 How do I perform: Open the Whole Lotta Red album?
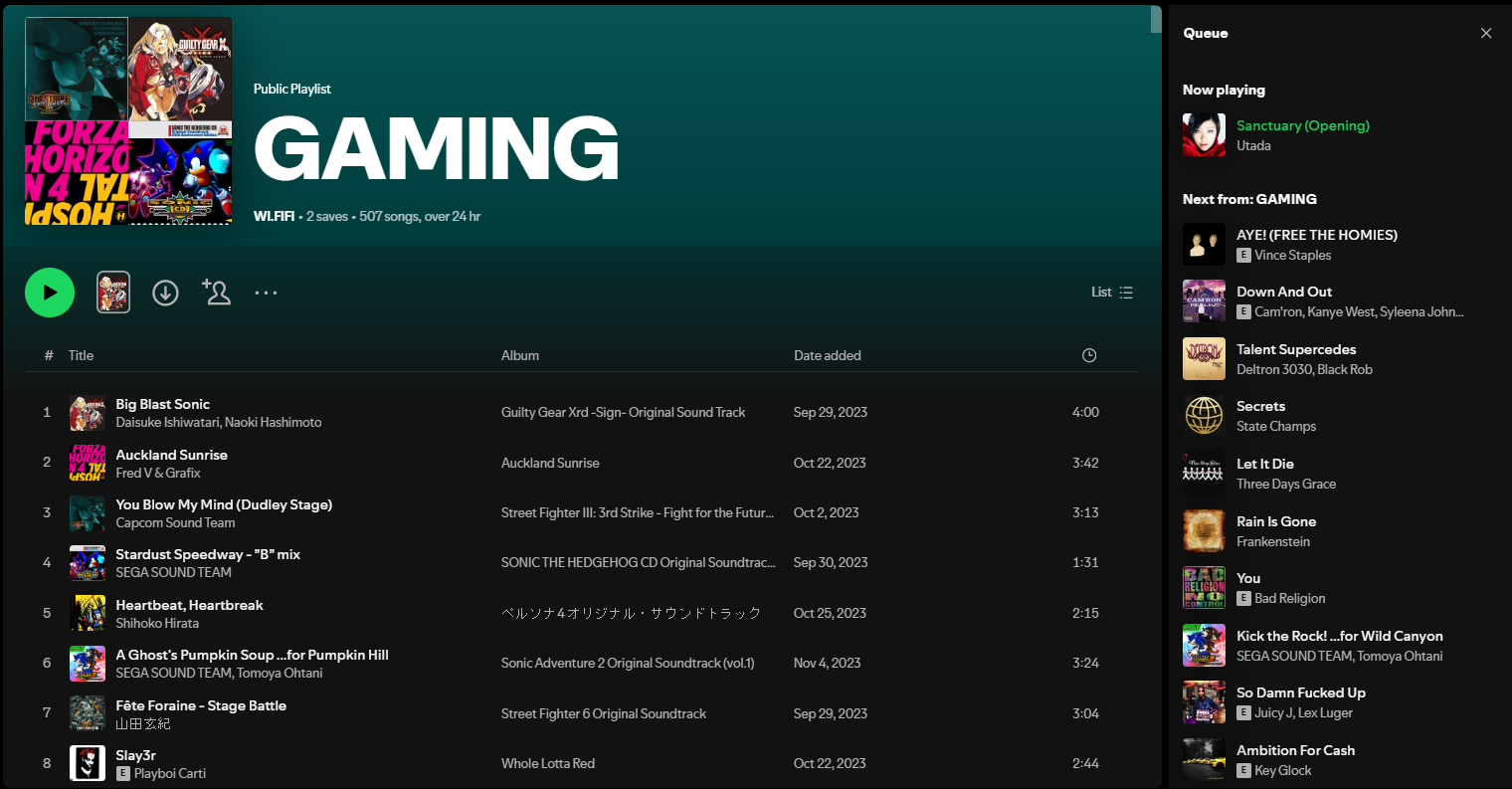coord(548,763)
